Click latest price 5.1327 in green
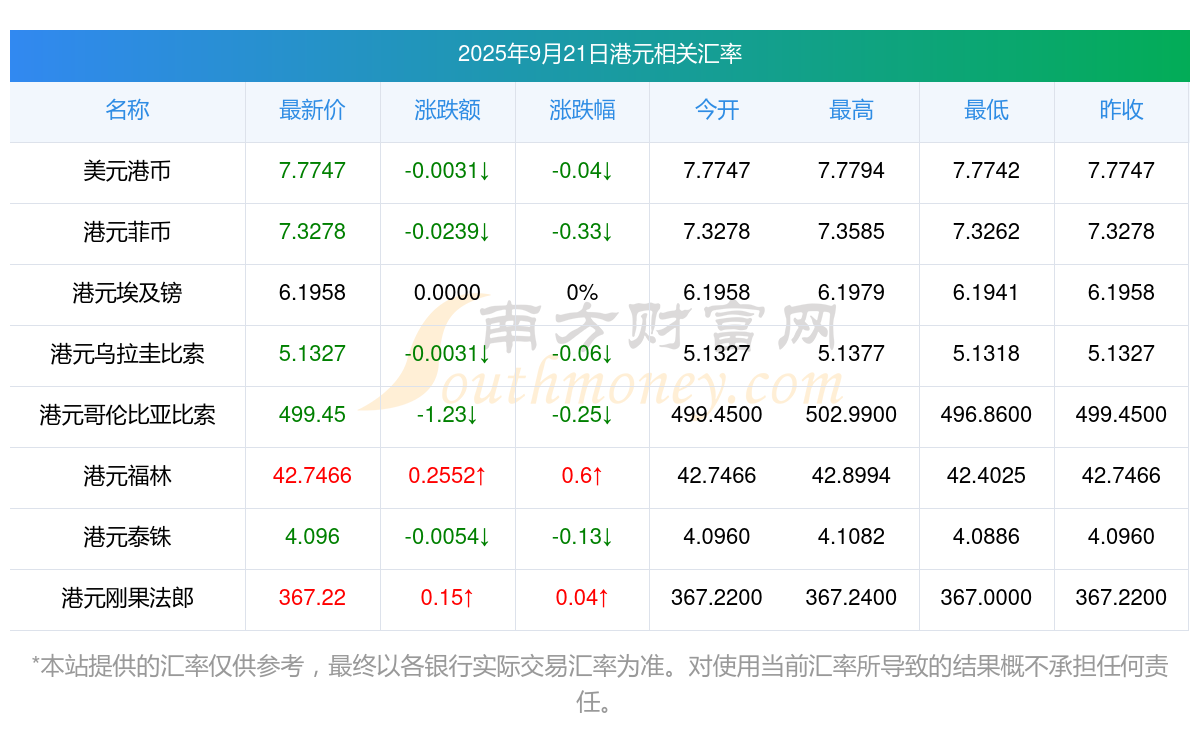Viewport: 1200px width, 733px height. (313, 354)
